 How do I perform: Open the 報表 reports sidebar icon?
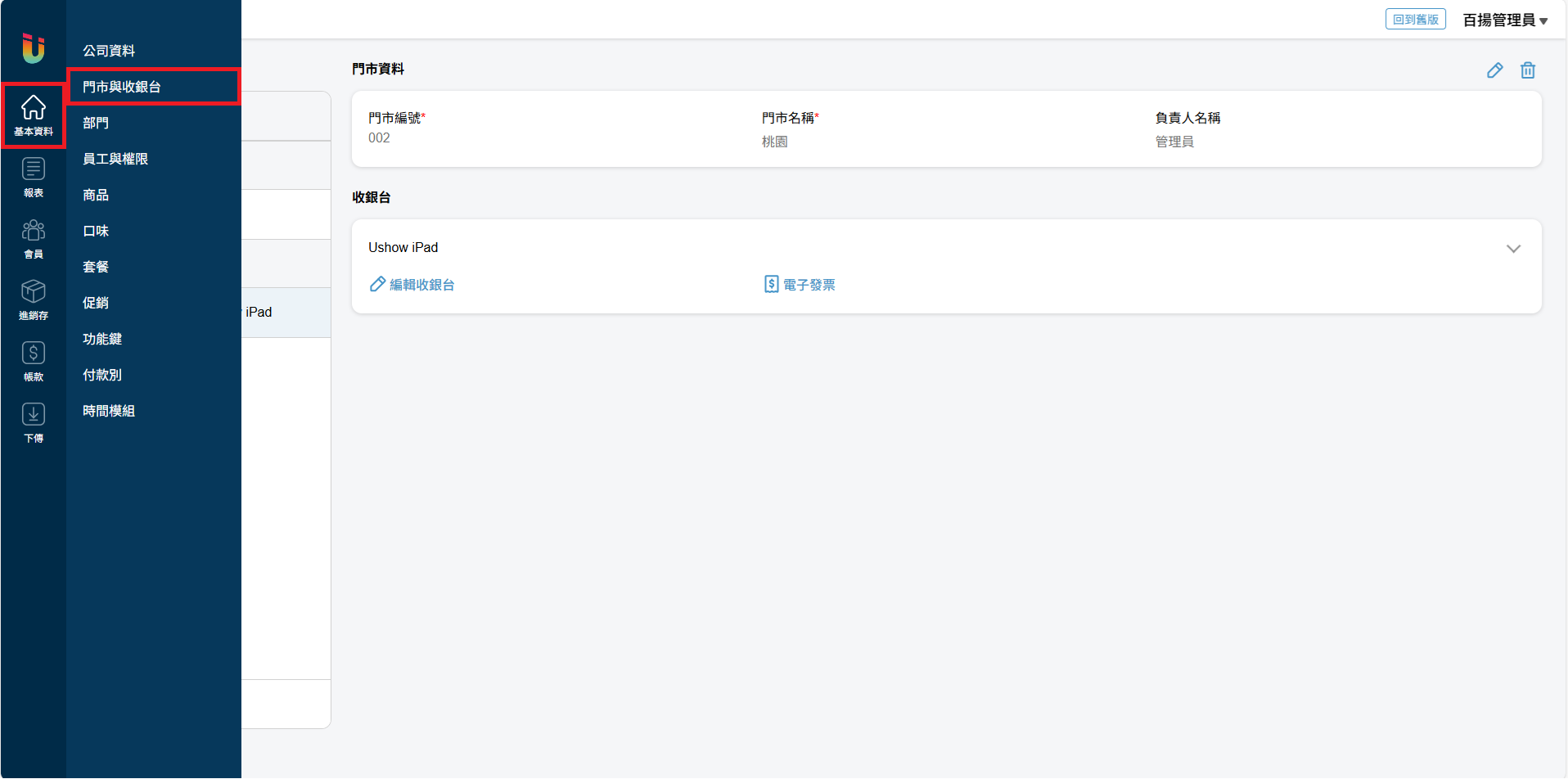(34, 177)
